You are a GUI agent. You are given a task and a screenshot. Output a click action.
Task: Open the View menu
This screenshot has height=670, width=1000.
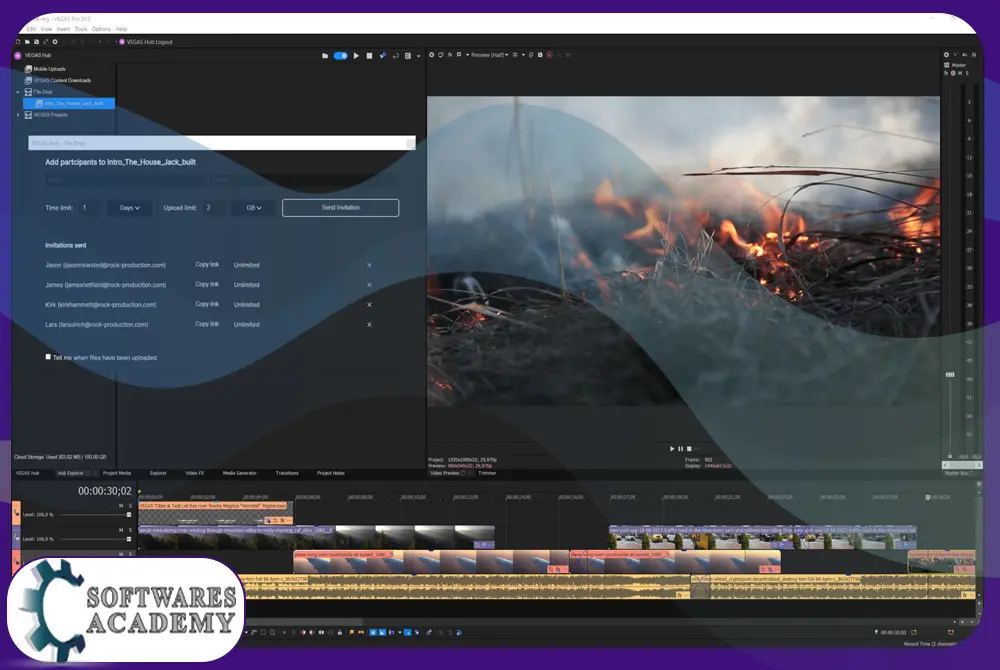47,29
